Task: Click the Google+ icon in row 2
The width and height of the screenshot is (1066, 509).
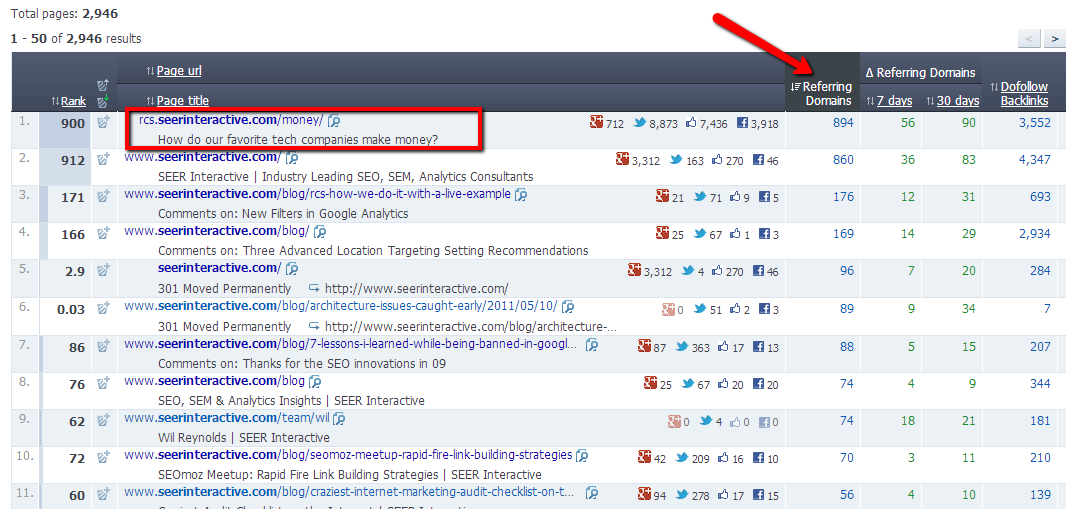Action: [x=624, y=160]
